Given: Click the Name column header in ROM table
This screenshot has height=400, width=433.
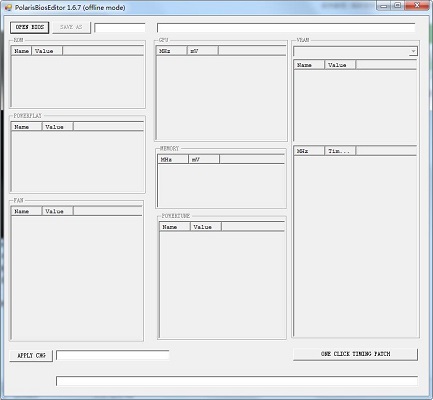Looking at the screenshot, I should click(x=21, y=51).
